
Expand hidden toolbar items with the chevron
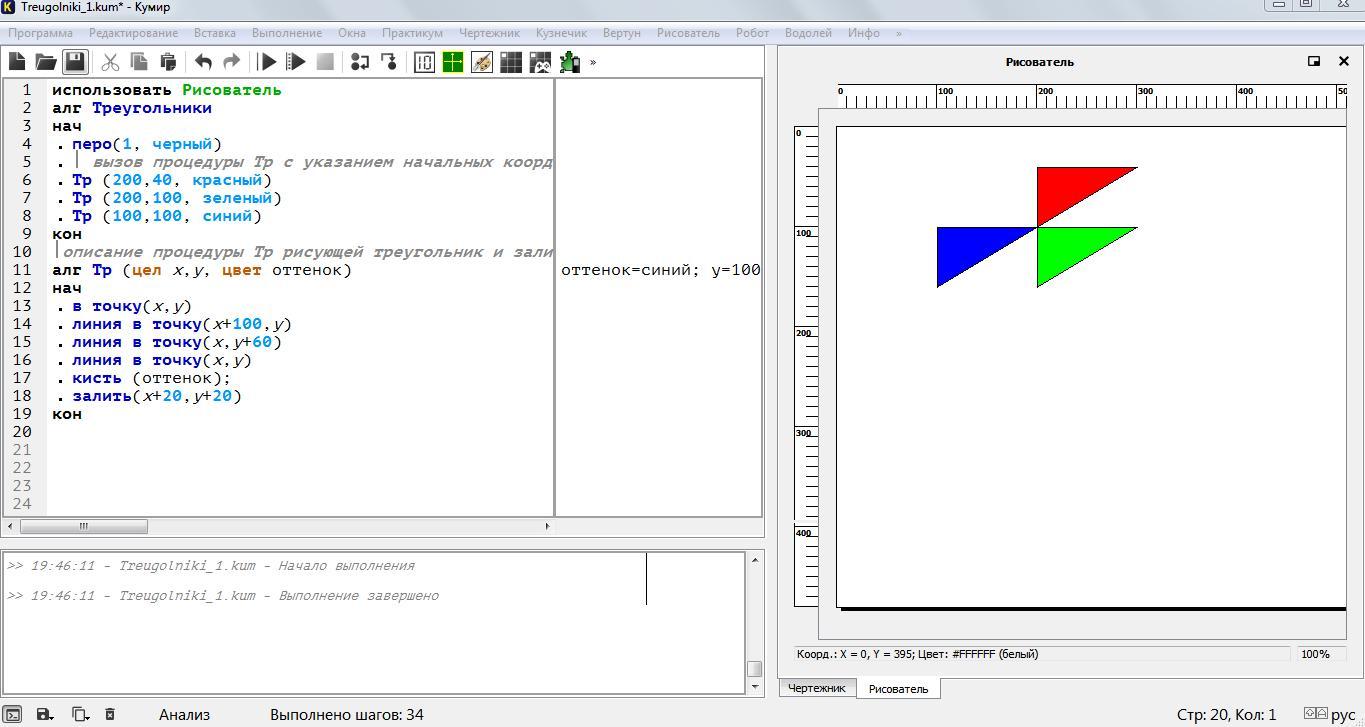point(593,62)
